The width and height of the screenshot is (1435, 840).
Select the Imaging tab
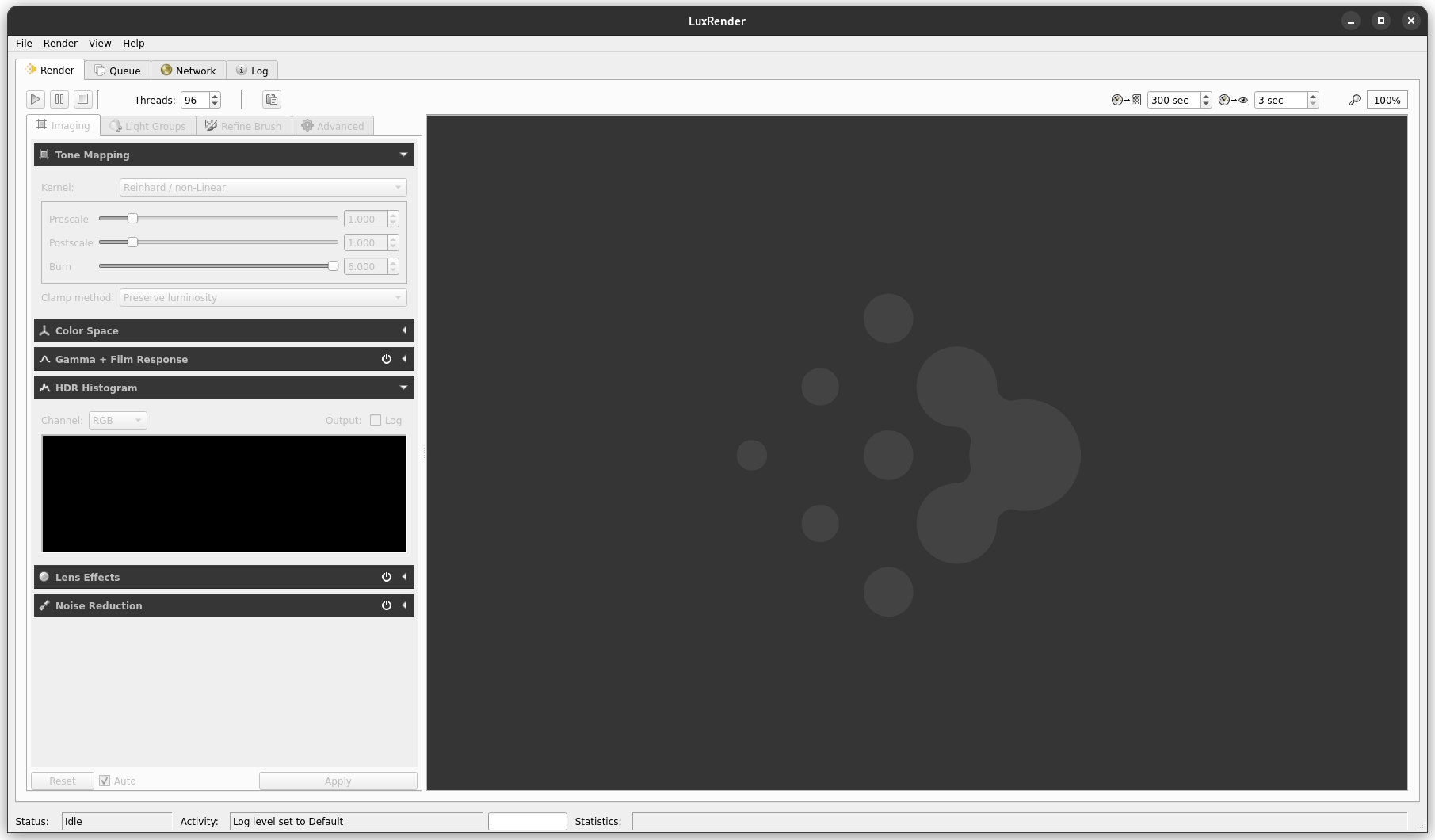pos(63,125)
